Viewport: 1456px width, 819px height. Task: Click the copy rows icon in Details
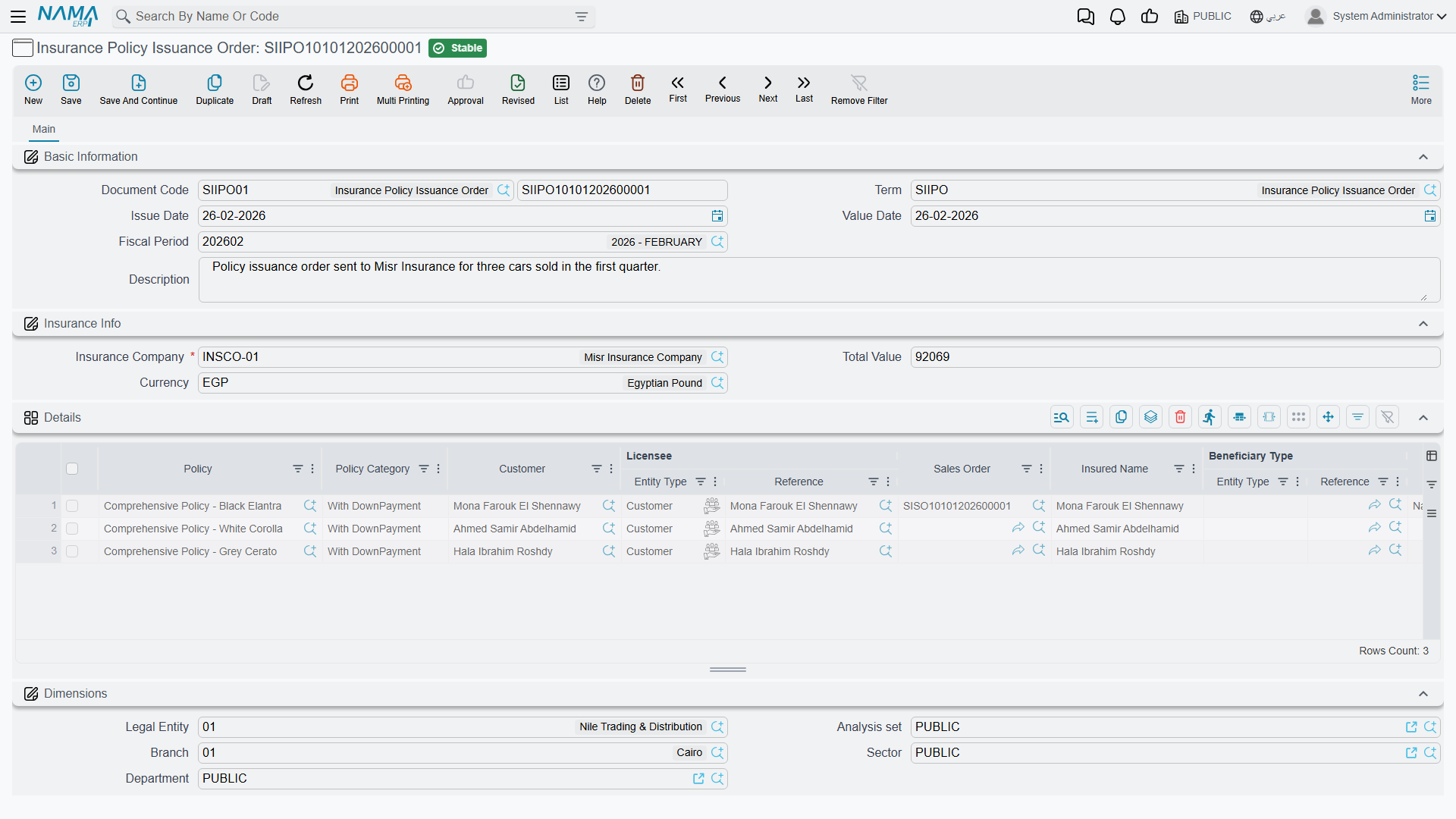click(1121, 417)
